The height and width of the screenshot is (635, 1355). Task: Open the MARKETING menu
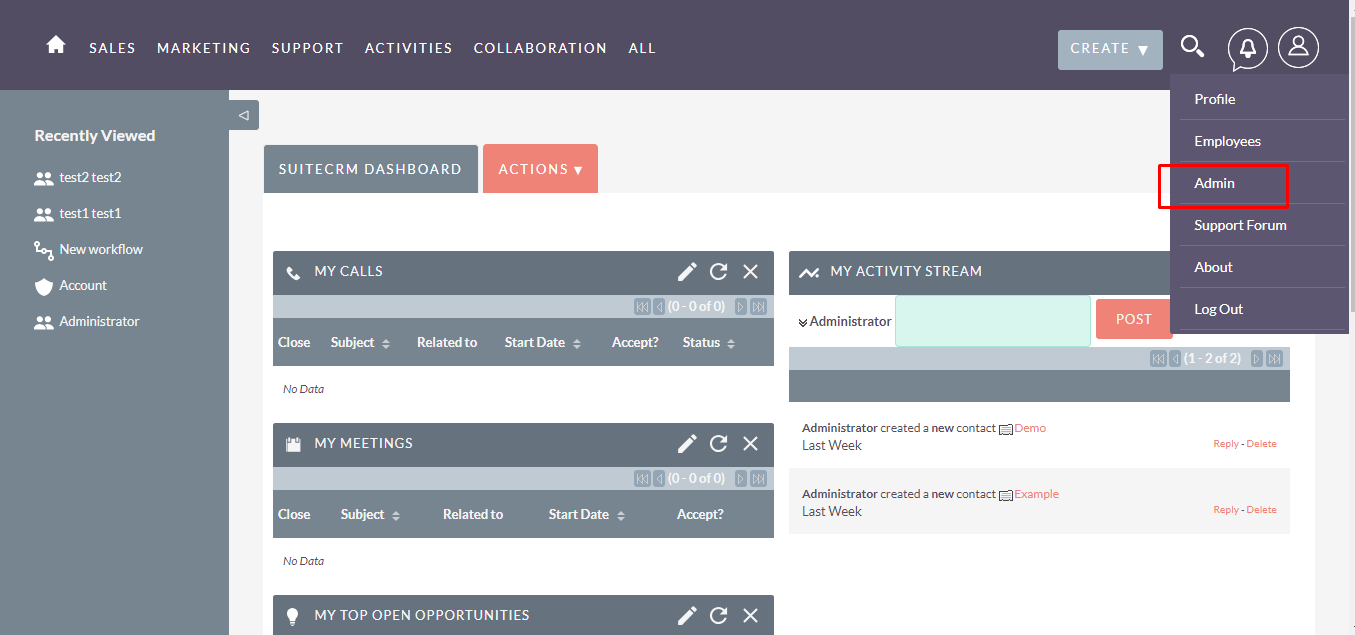click(x=204, y=48)
